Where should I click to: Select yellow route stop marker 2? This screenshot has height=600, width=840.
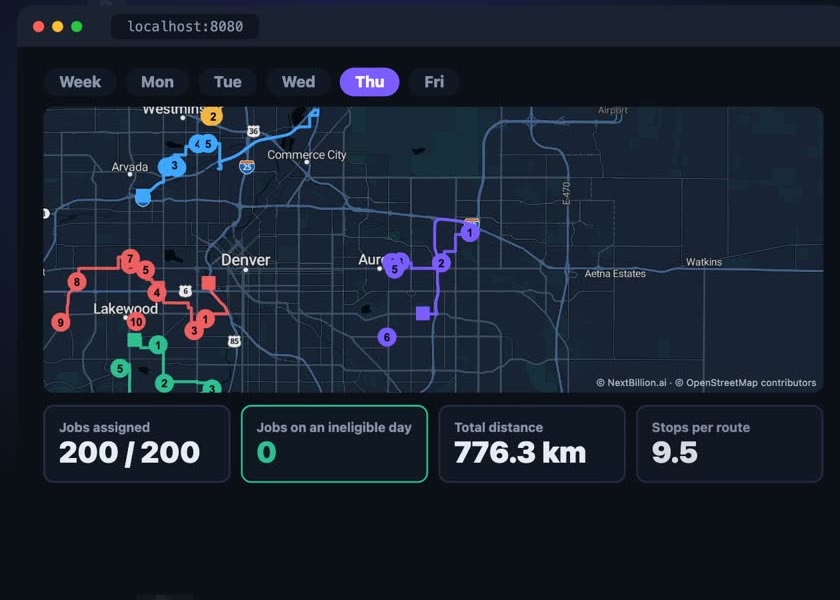[212, 116]
